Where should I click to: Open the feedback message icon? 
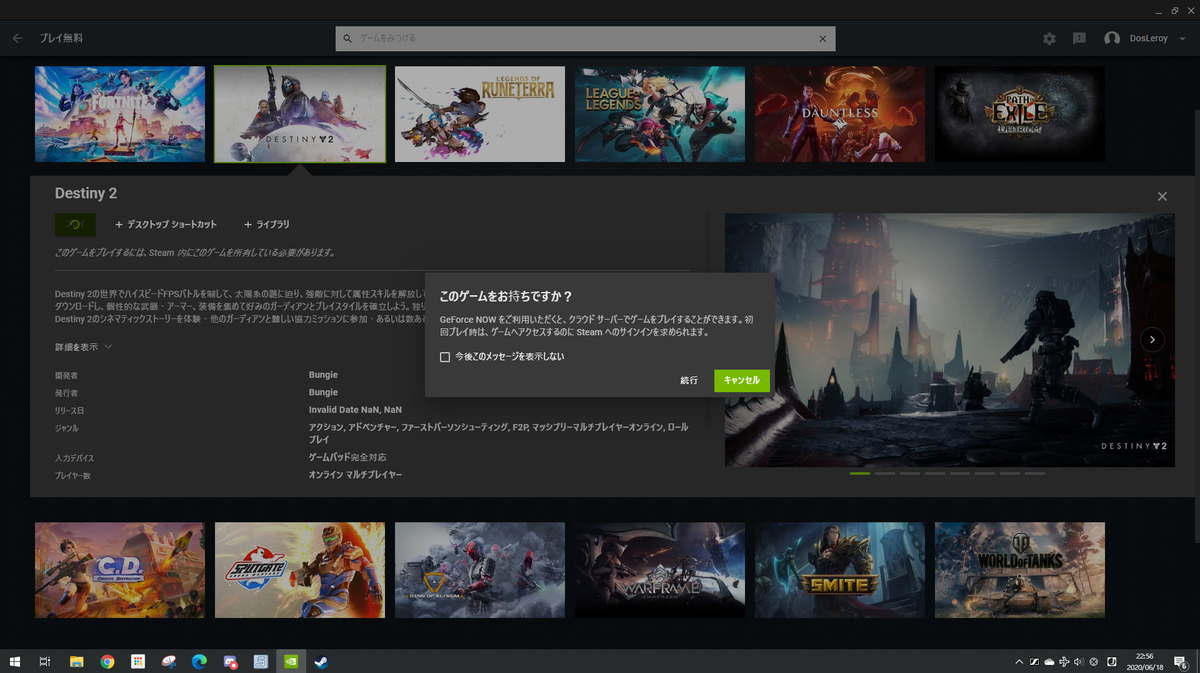[x=1079, y=38]
